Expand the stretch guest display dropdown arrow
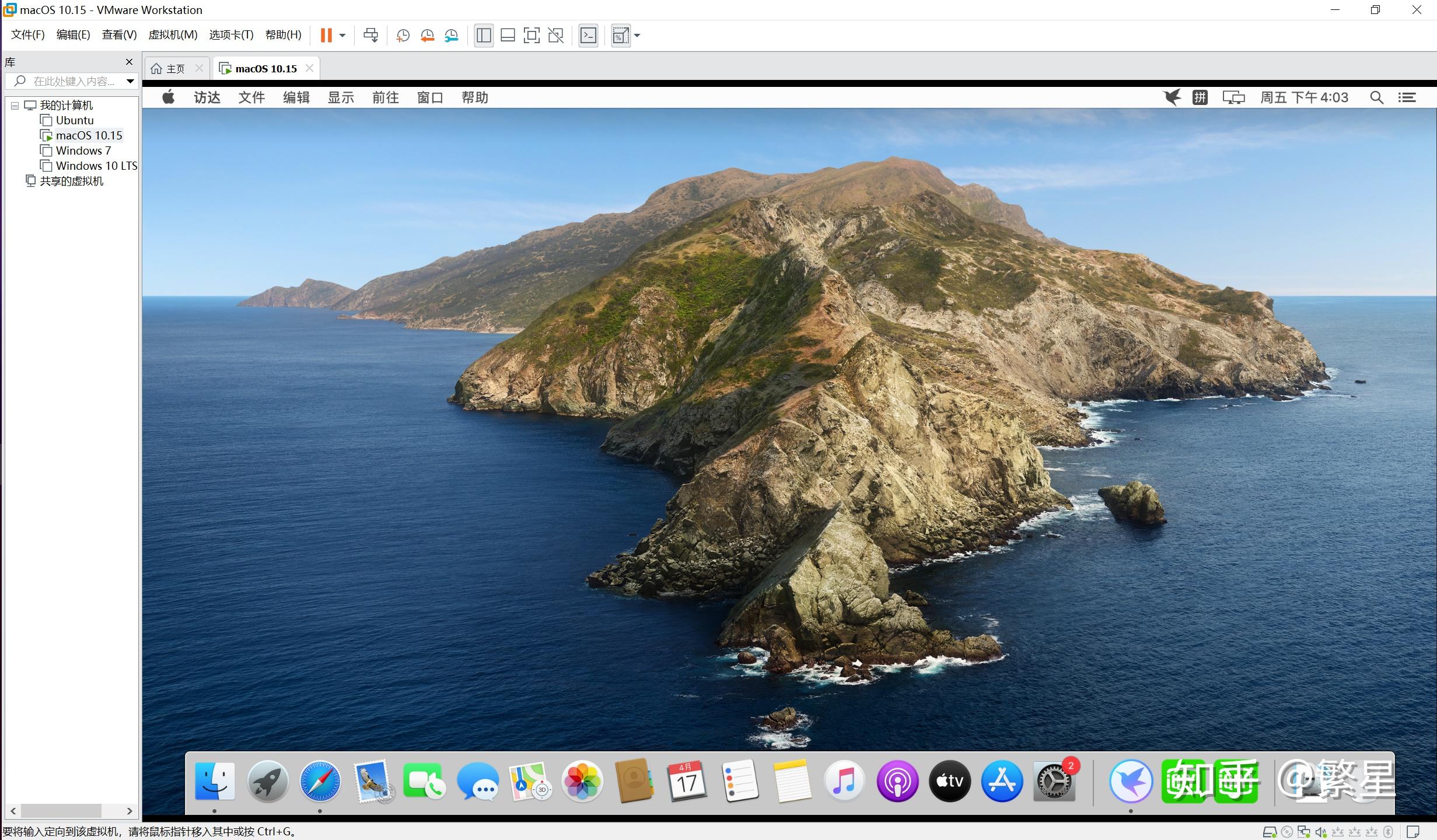 click(x=637, y=36)
